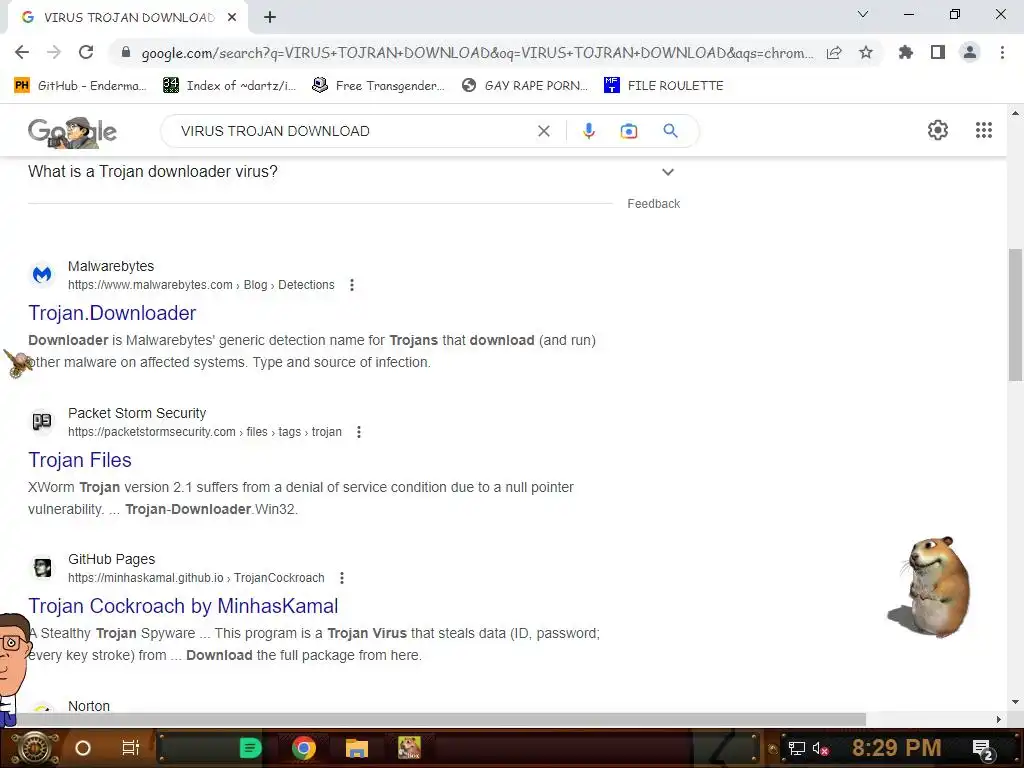Open the Chrome extensions puzzle icon
Screen dimensions: 1024x768
click(x=905, y=52)
